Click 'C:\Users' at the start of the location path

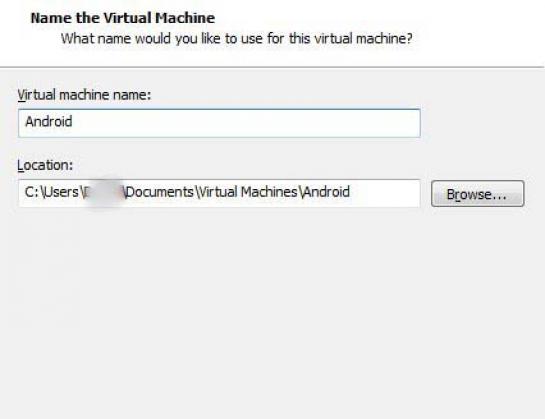click(52, 192)
